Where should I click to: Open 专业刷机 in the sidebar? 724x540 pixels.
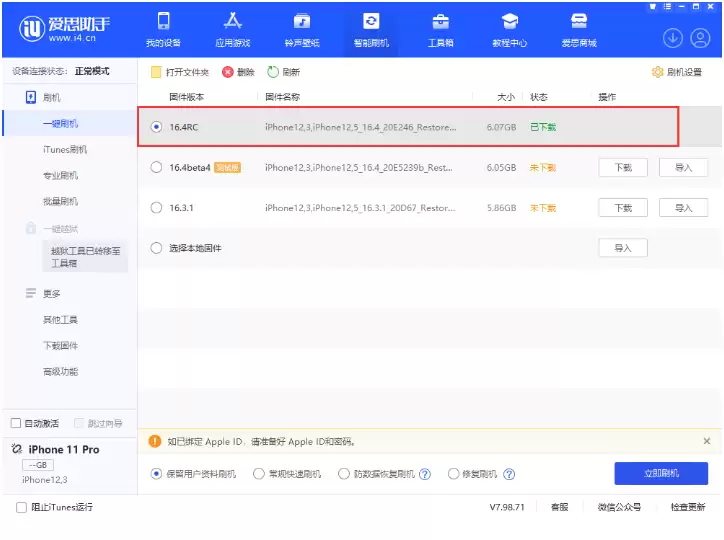pos(60,175)
